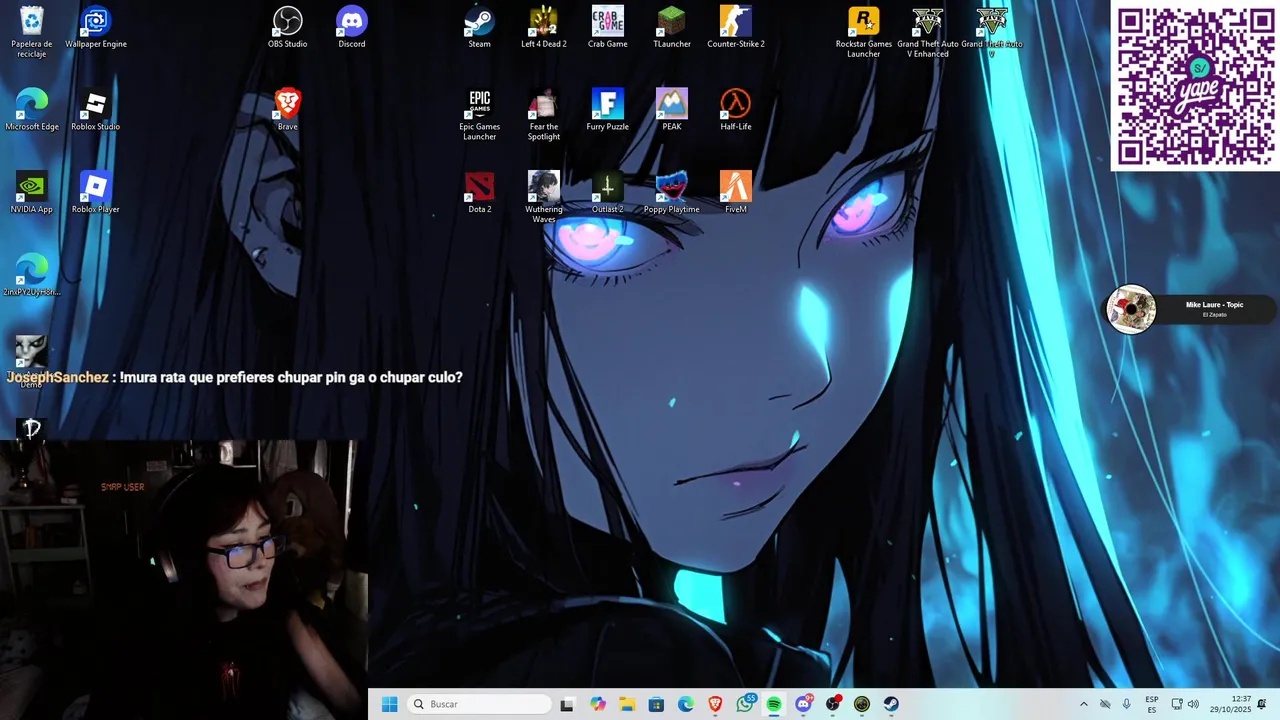Select the Edge shortcut named 2inxPY2UyH8n...
Screen dimensions: 1280x720
31,275
